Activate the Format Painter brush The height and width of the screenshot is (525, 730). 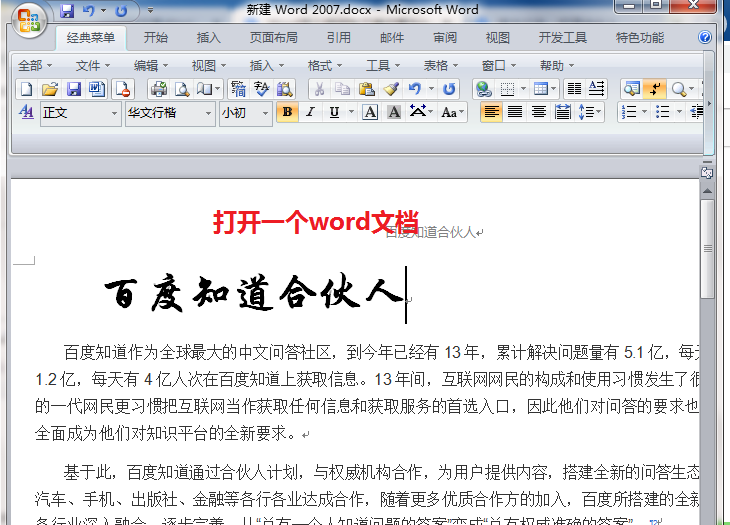391,88
